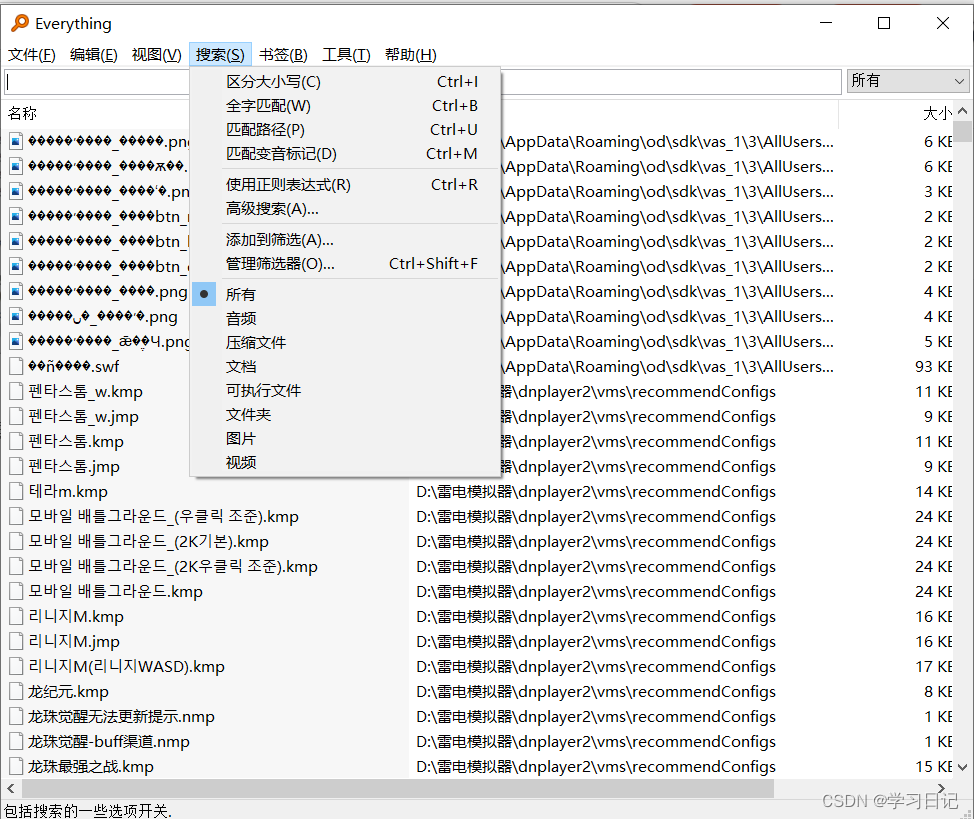Click file icon of 龙纪元.kmp
Viewport: 974px width, 819px height.
[x=16, y=692]
